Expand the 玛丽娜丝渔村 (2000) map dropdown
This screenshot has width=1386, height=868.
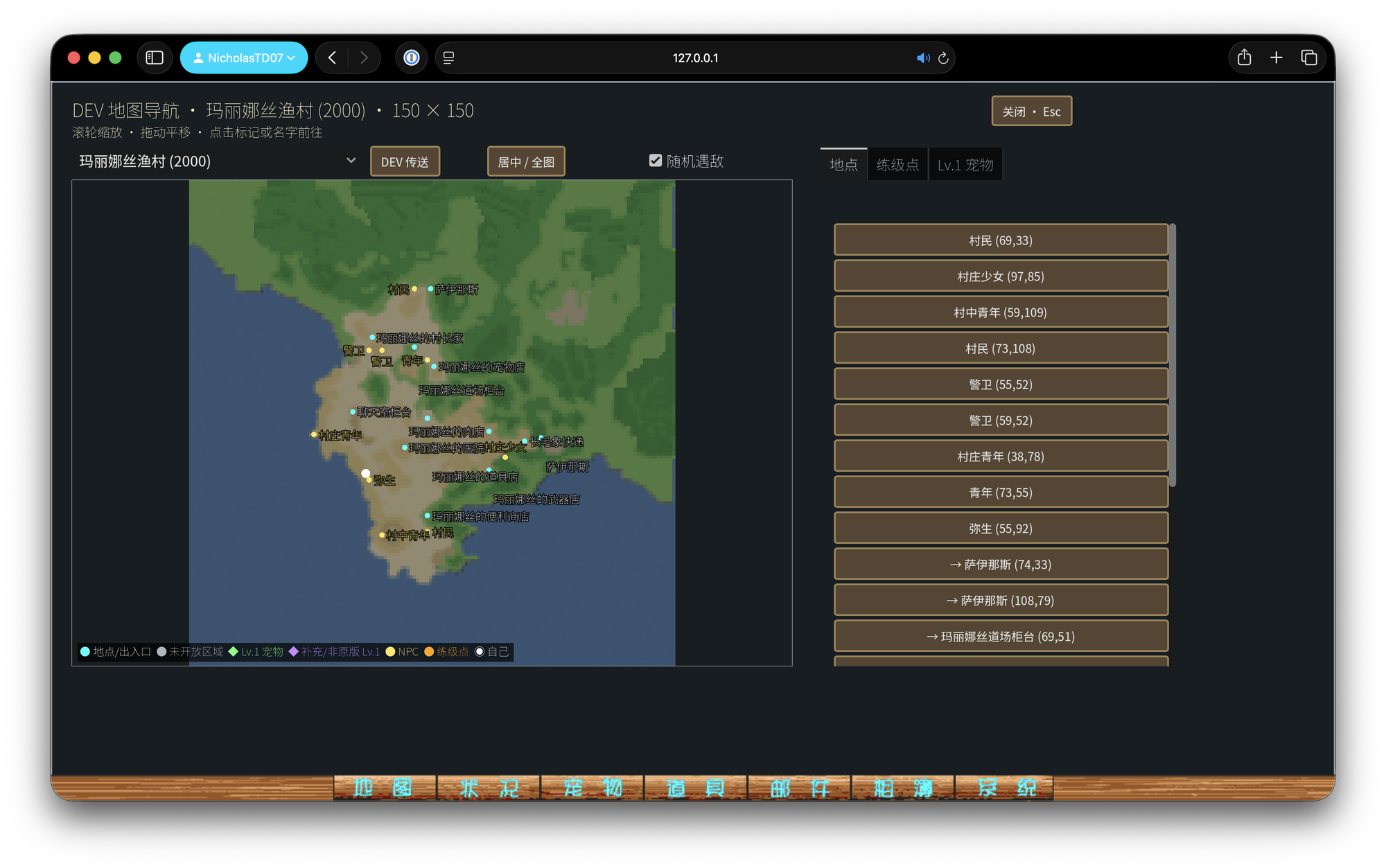[x=217, y=161]
